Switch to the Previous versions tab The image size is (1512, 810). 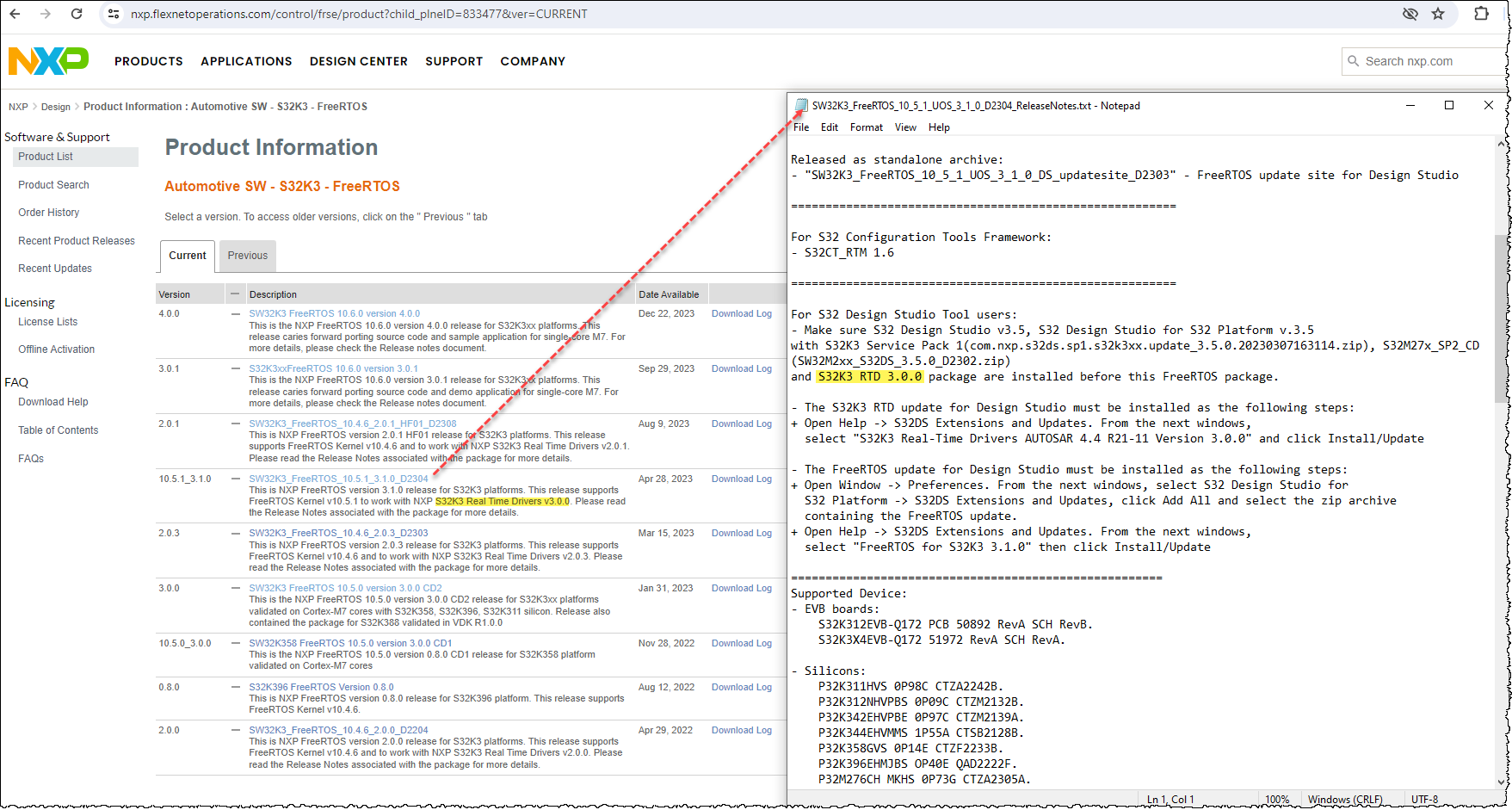pyautogui.click(x=248, y=256)
